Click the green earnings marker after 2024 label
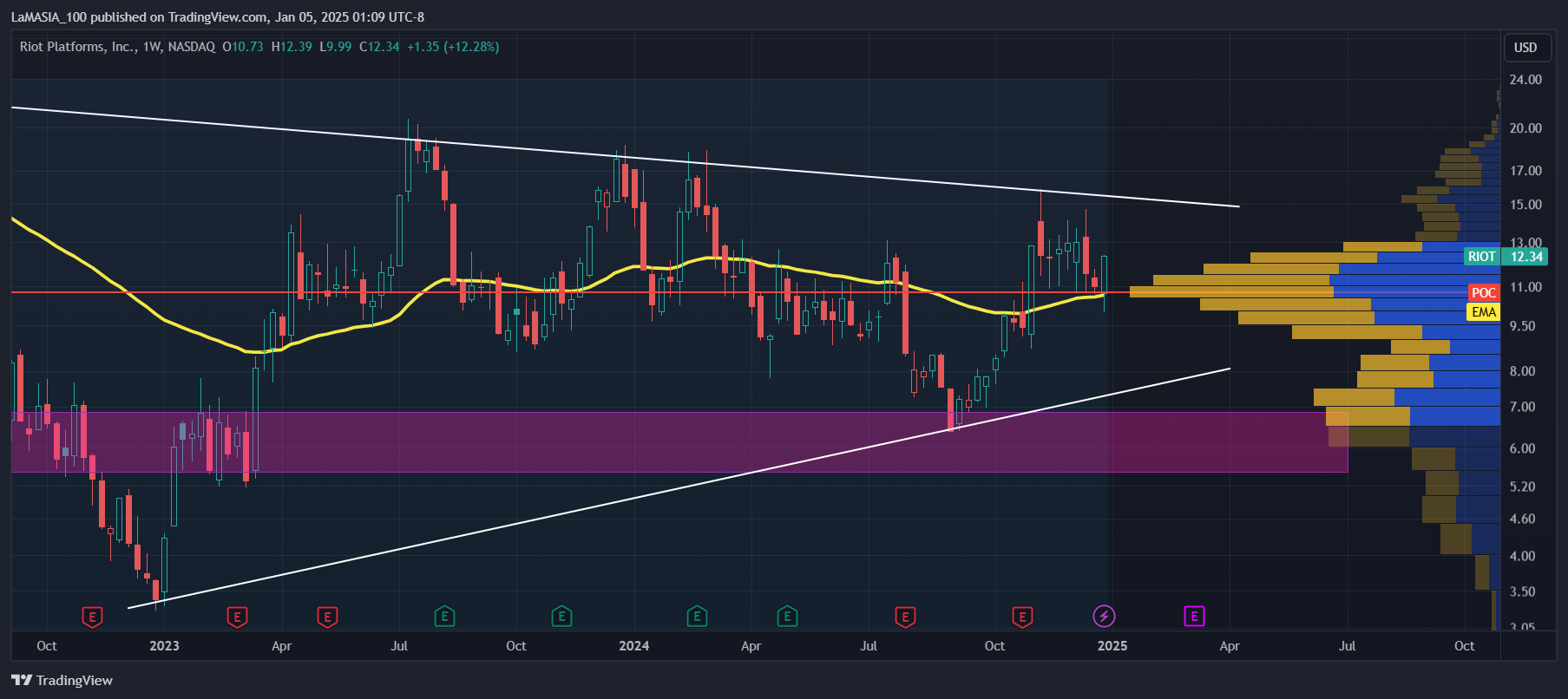The height and width of the screenshot is (699, 1568). pyautogui.click(x=697, y=617)
